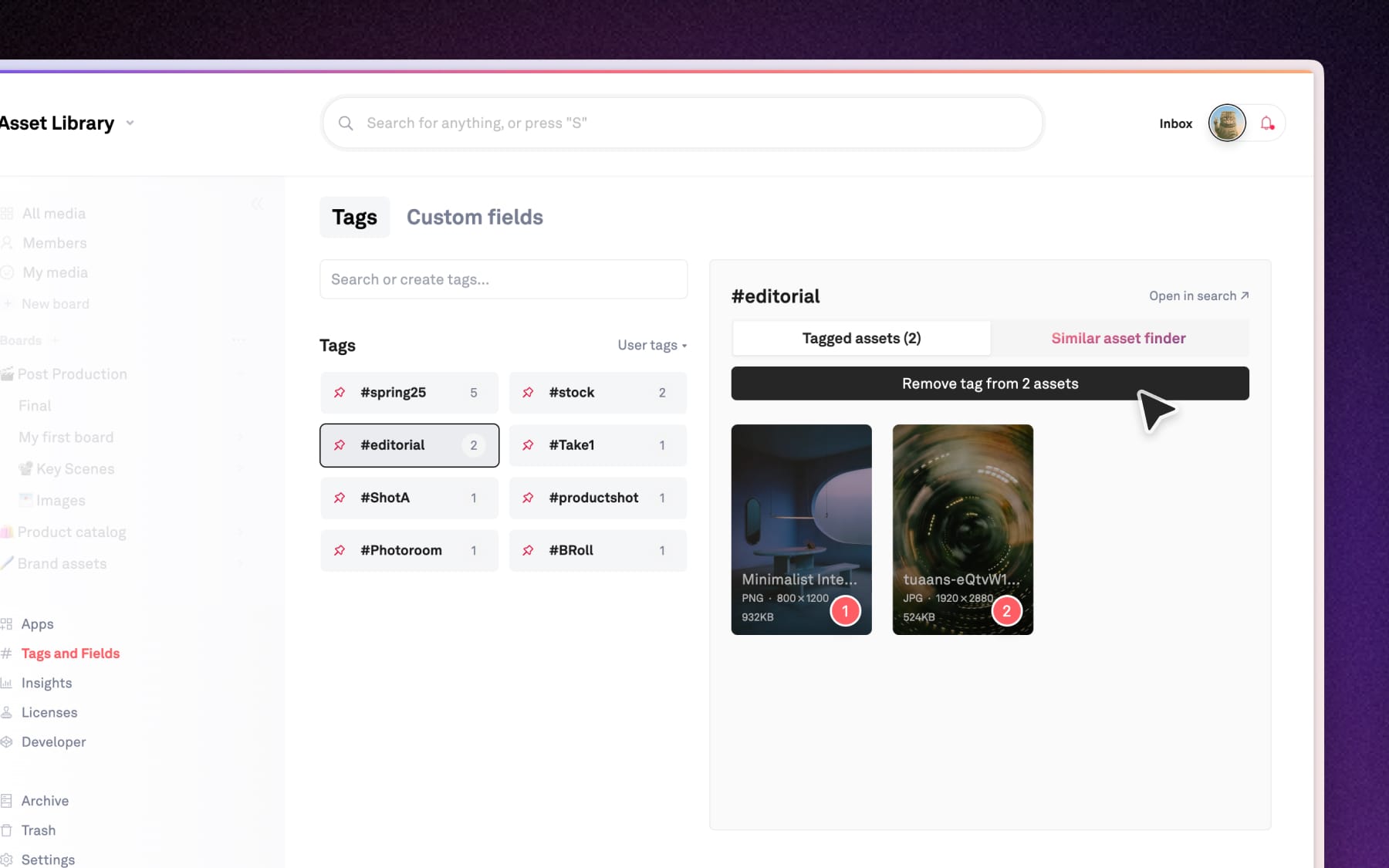Click the Search or create tags field
1389x868 pixels.
[x=503, y=279]
